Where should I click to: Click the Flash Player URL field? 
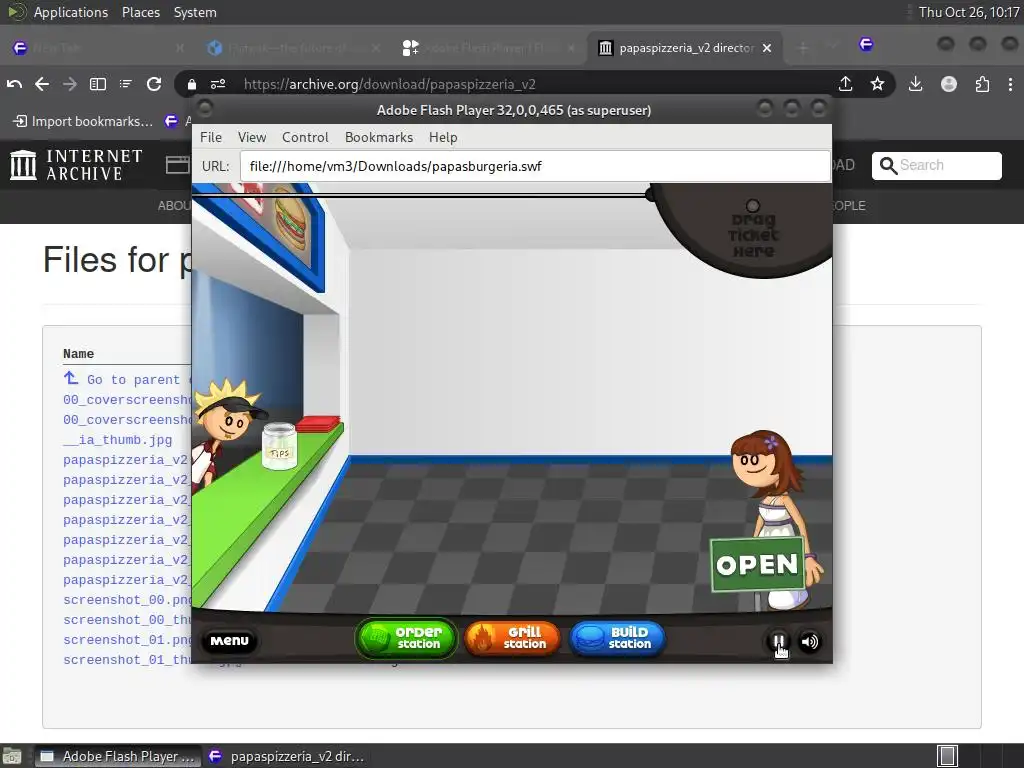[x=535, y=166]
